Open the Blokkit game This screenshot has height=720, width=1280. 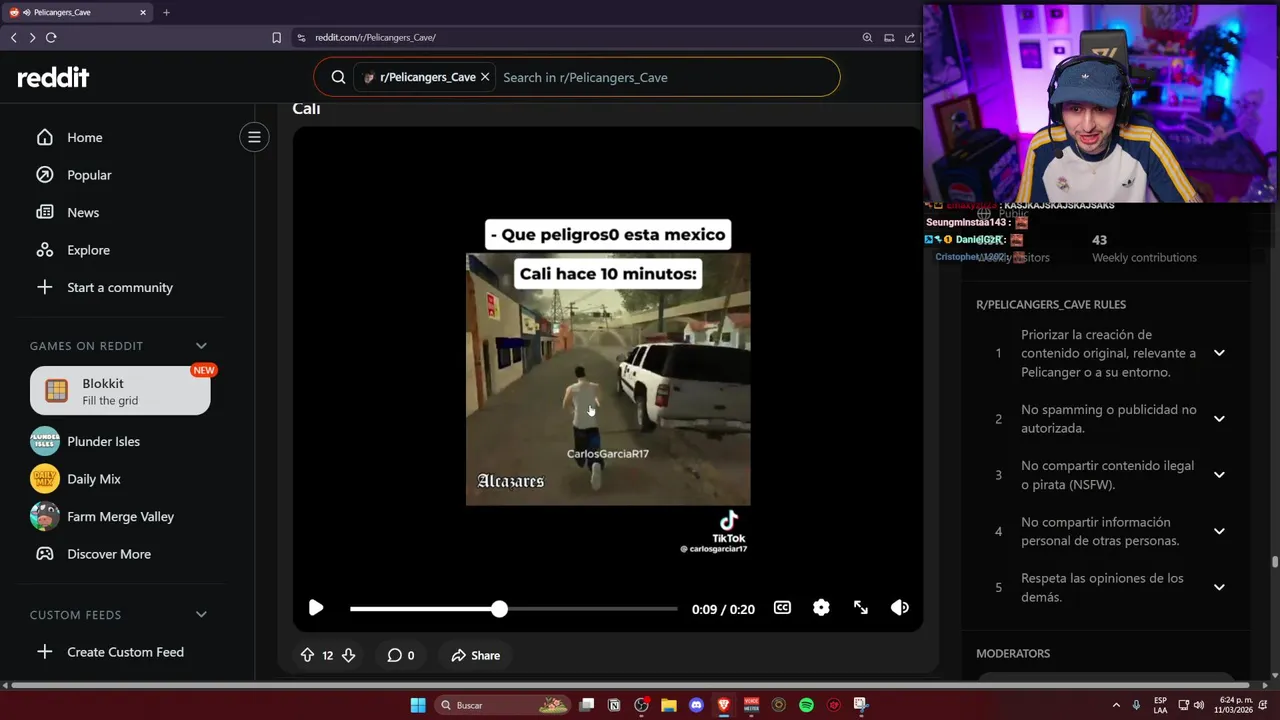tap(120, 391)
